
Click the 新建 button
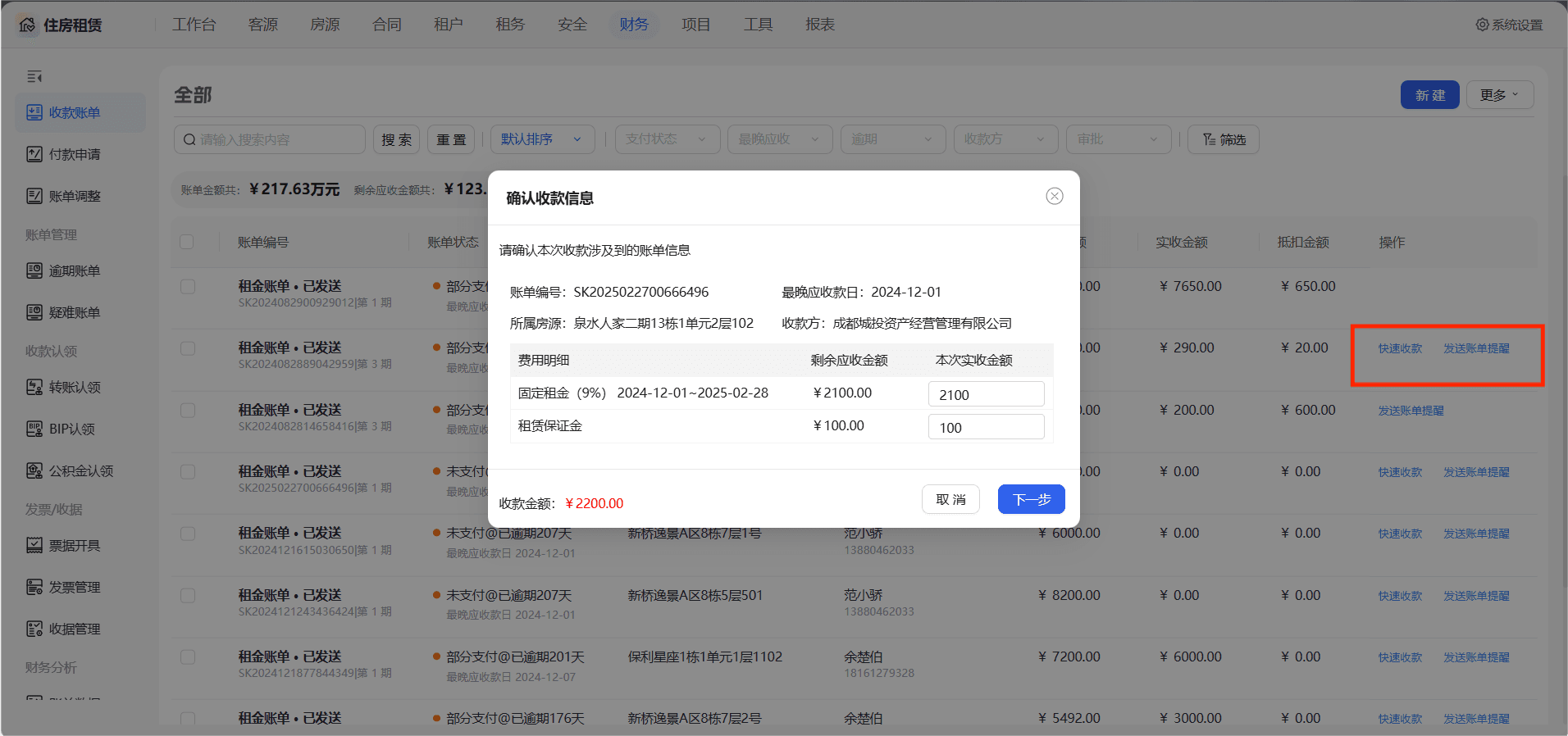pyautogui.click(x=1430, y=95)
